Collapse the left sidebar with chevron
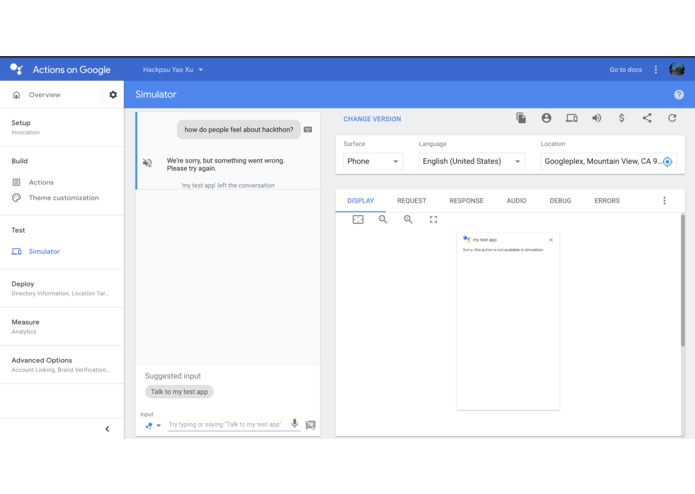This screenshot has height=494, width=695. pyautogui.click(x=107, y=428)
